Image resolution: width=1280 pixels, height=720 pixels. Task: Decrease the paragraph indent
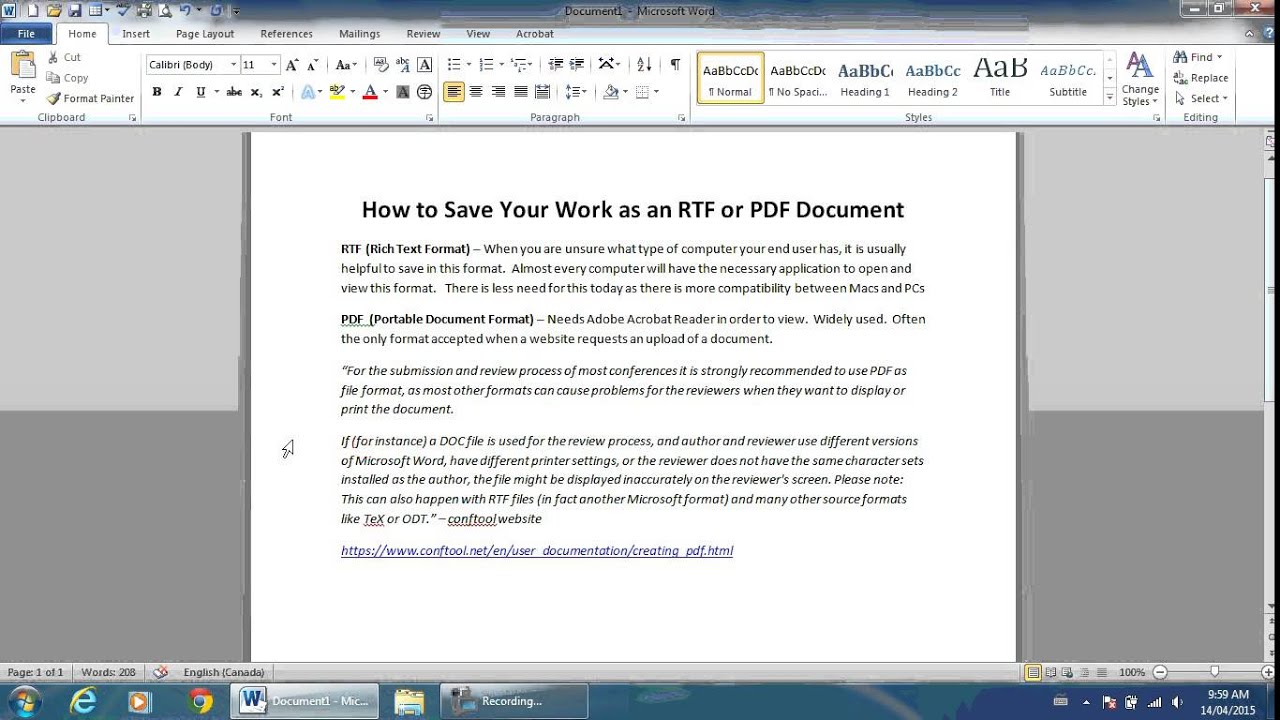pos(555,65)
